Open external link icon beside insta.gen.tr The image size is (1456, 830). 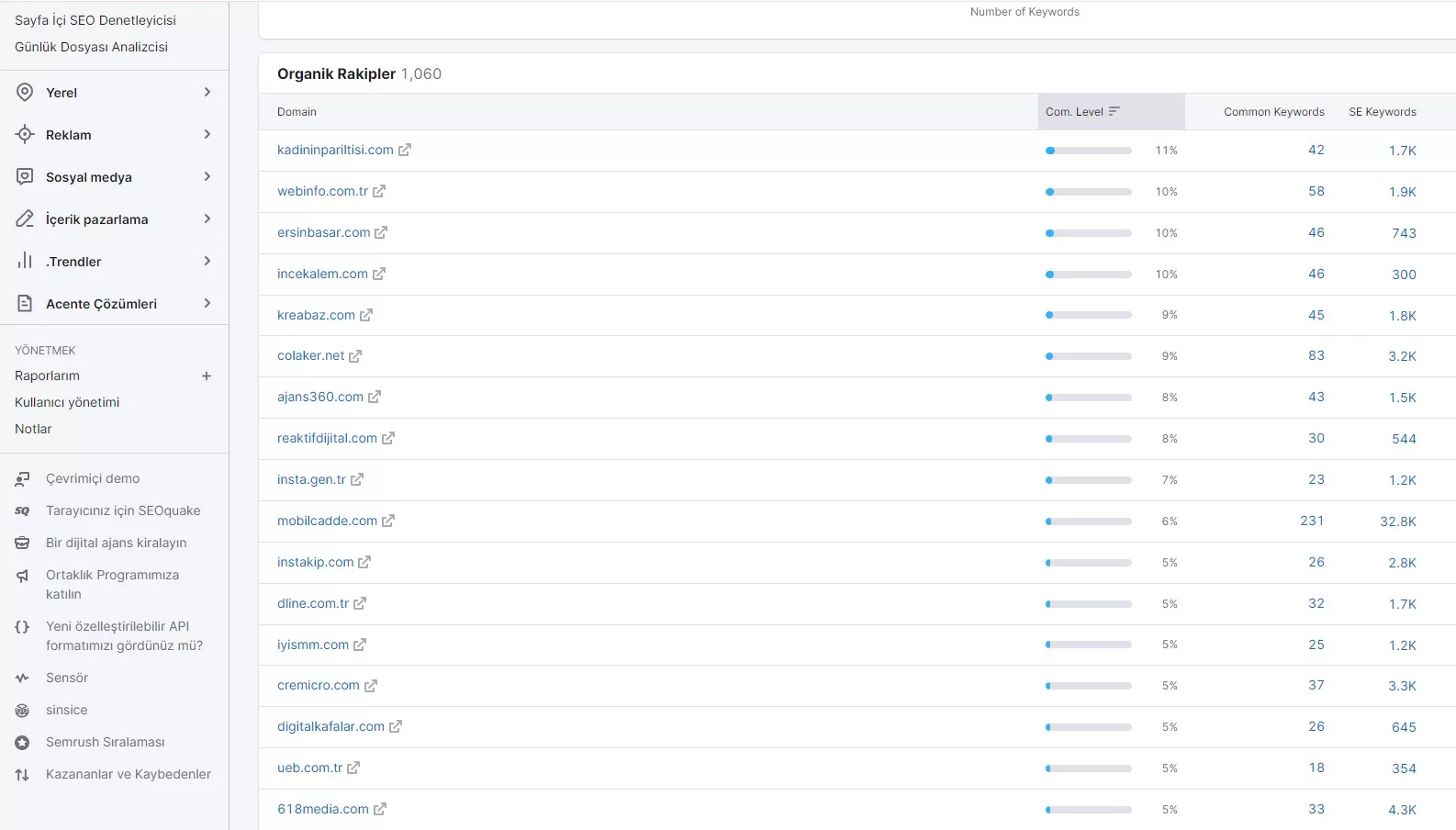(x=357, y=479)
